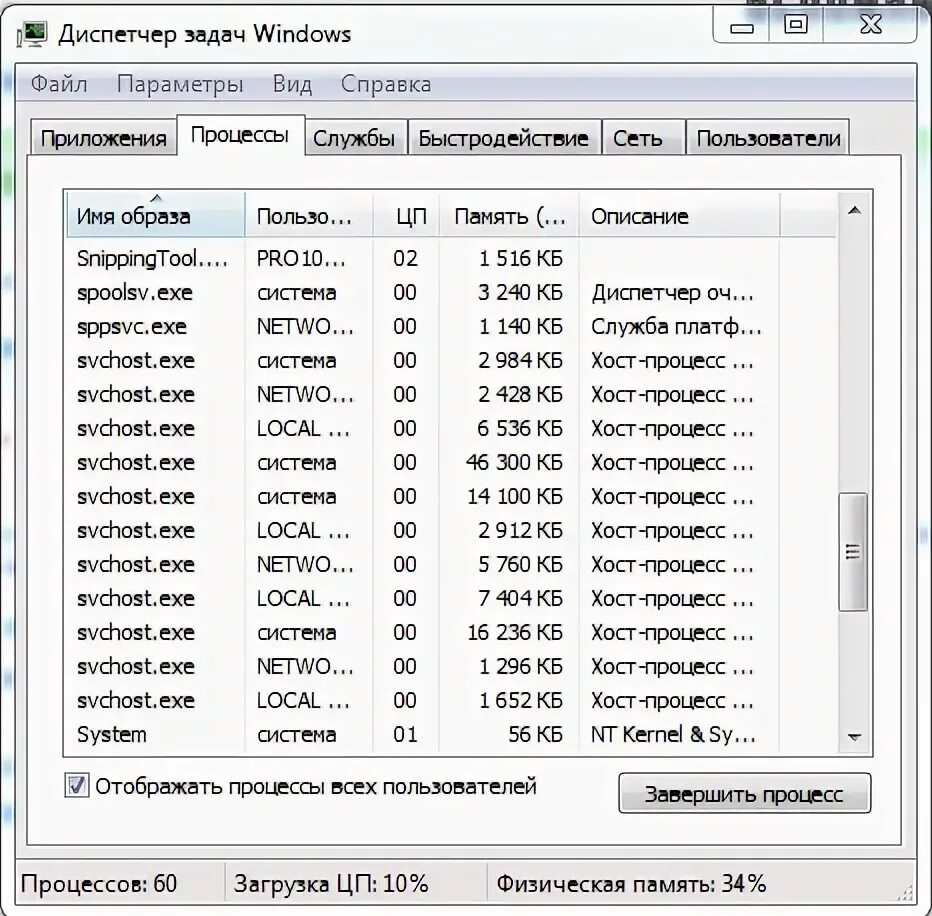Open the Быстродействие tab
The image size is (932, 916).
(503, 138)
